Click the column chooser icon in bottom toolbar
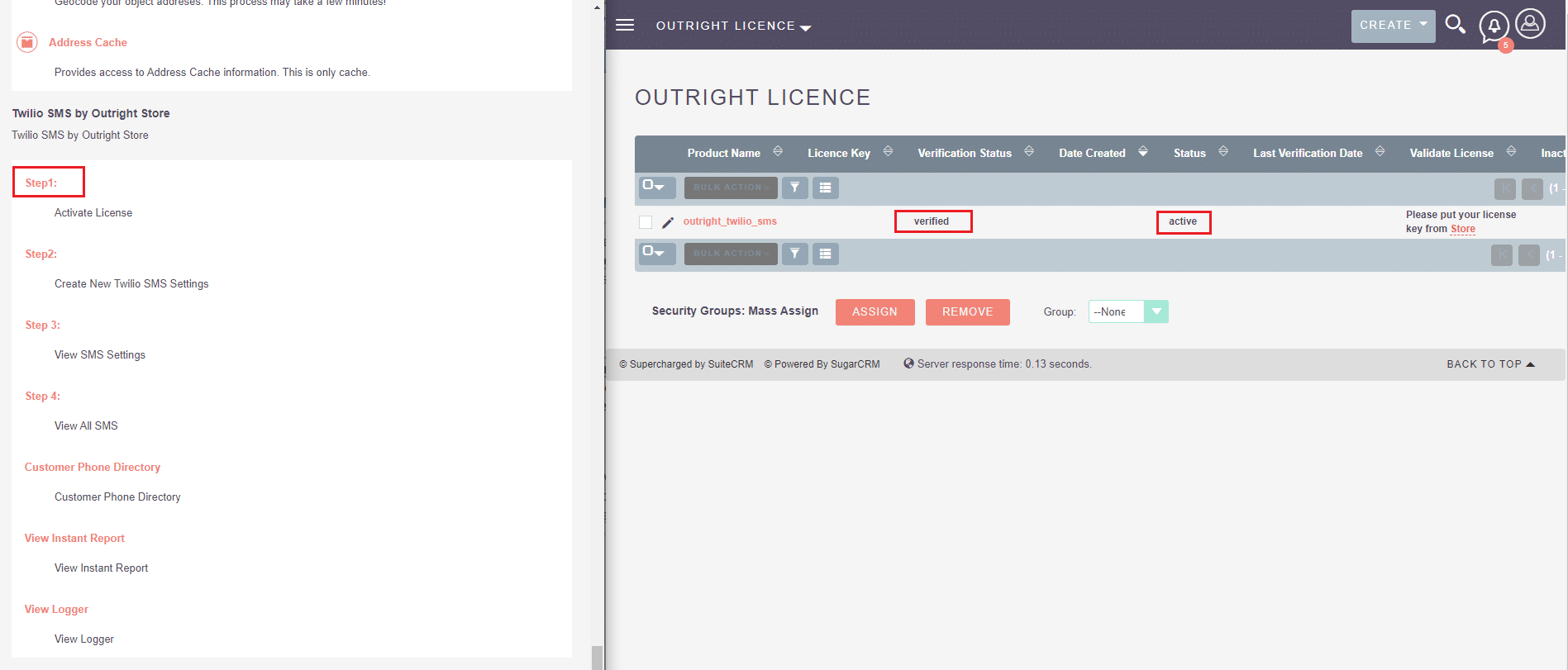The image size is (1568, 670). tap(825, 254)
